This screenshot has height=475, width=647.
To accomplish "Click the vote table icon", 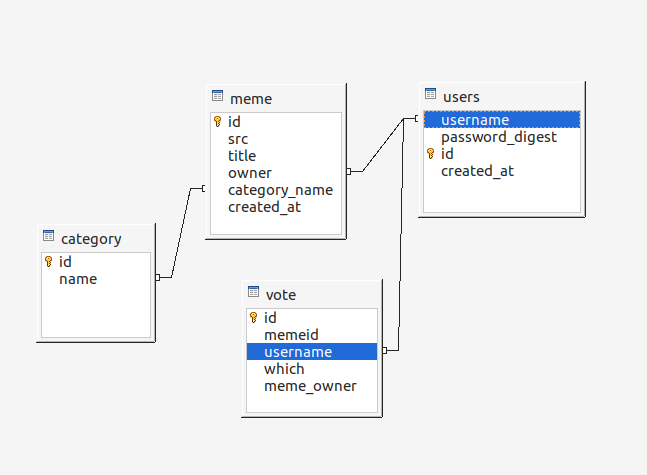I will coord(253,292).
